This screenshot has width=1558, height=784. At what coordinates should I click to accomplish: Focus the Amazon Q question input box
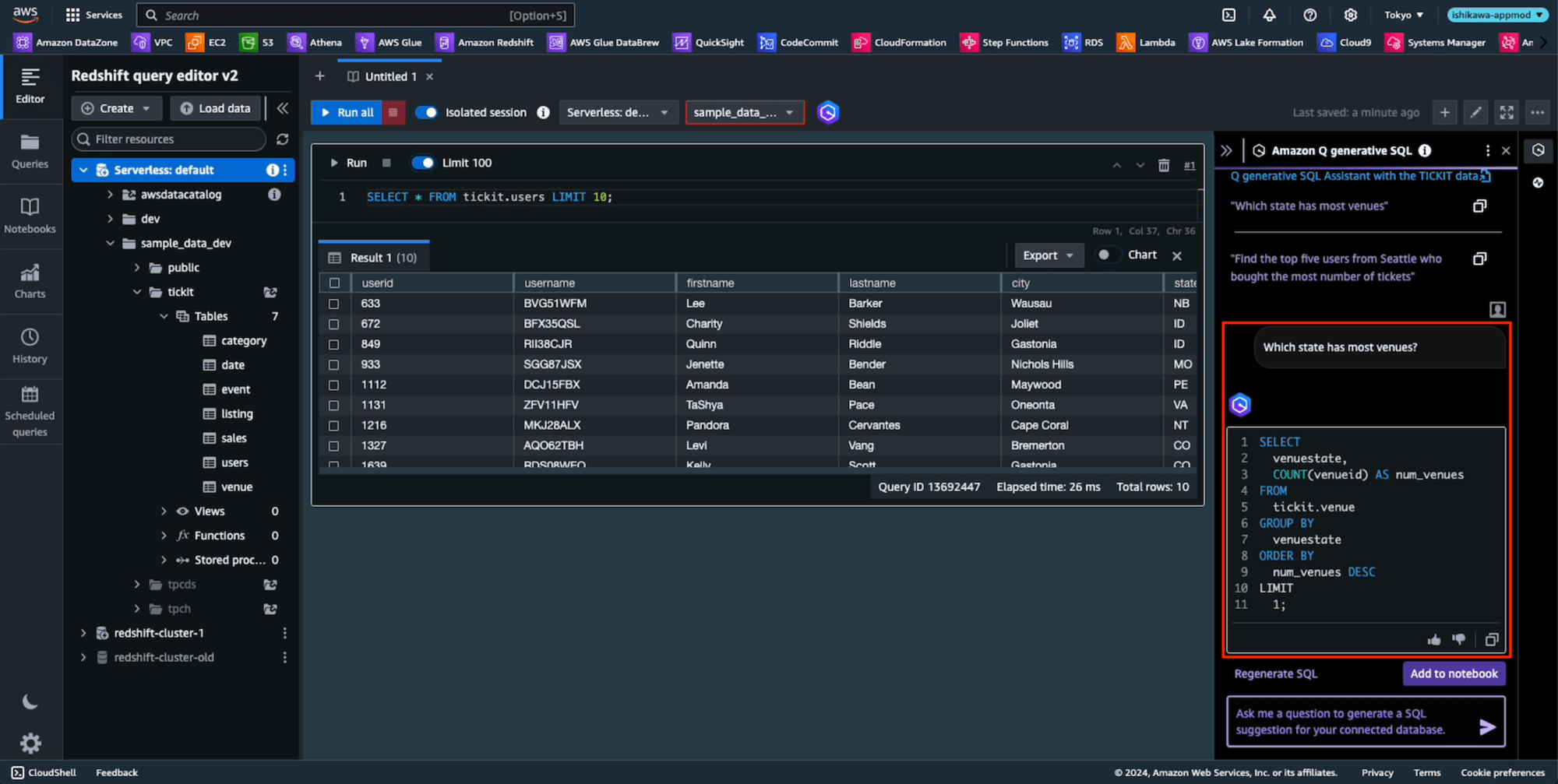(x=1366, y=722)
